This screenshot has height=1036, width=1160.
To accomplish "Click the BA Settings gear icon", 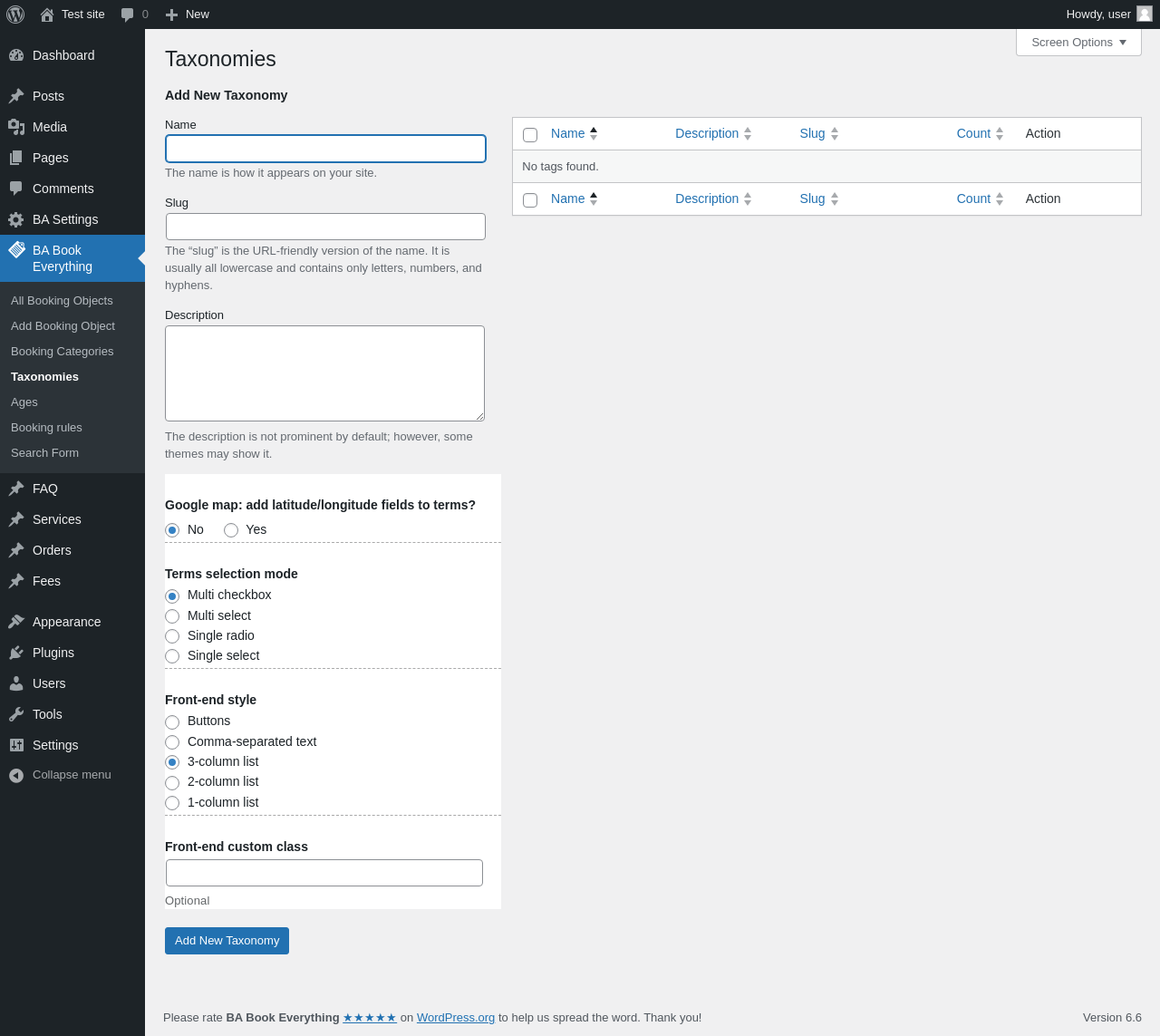I will [16, 219].
